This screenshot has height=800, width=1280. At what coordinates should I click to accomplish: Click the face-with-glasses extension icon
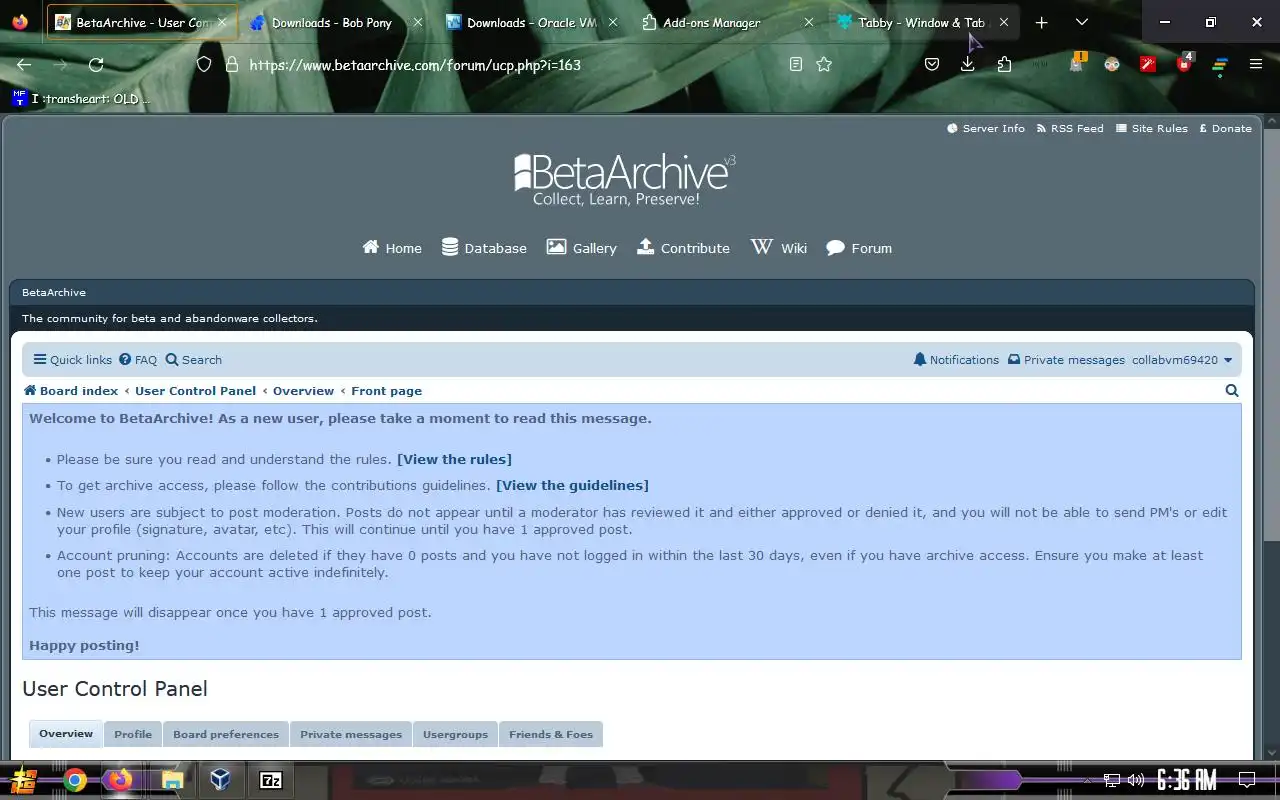1112,64
